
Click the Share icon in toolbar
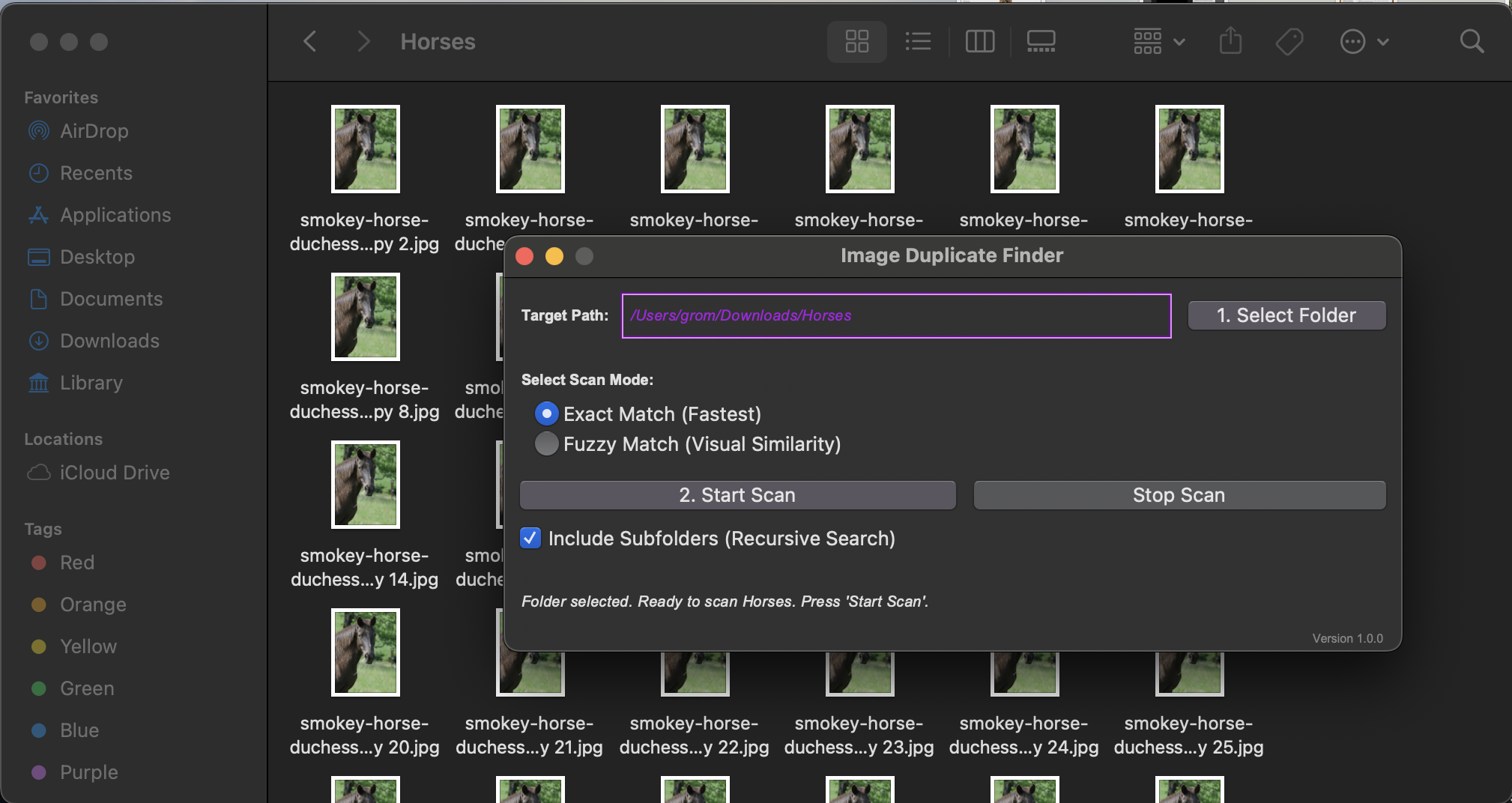coord(1230,41)
